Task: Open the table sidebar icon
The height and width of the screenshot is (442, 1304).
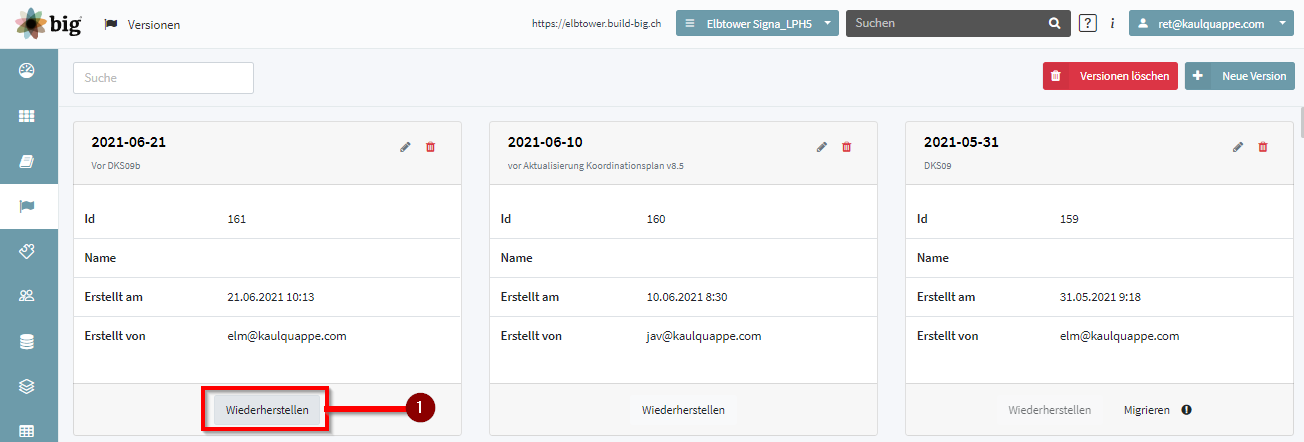Action: pyautogui.click(x=28, y=431)
